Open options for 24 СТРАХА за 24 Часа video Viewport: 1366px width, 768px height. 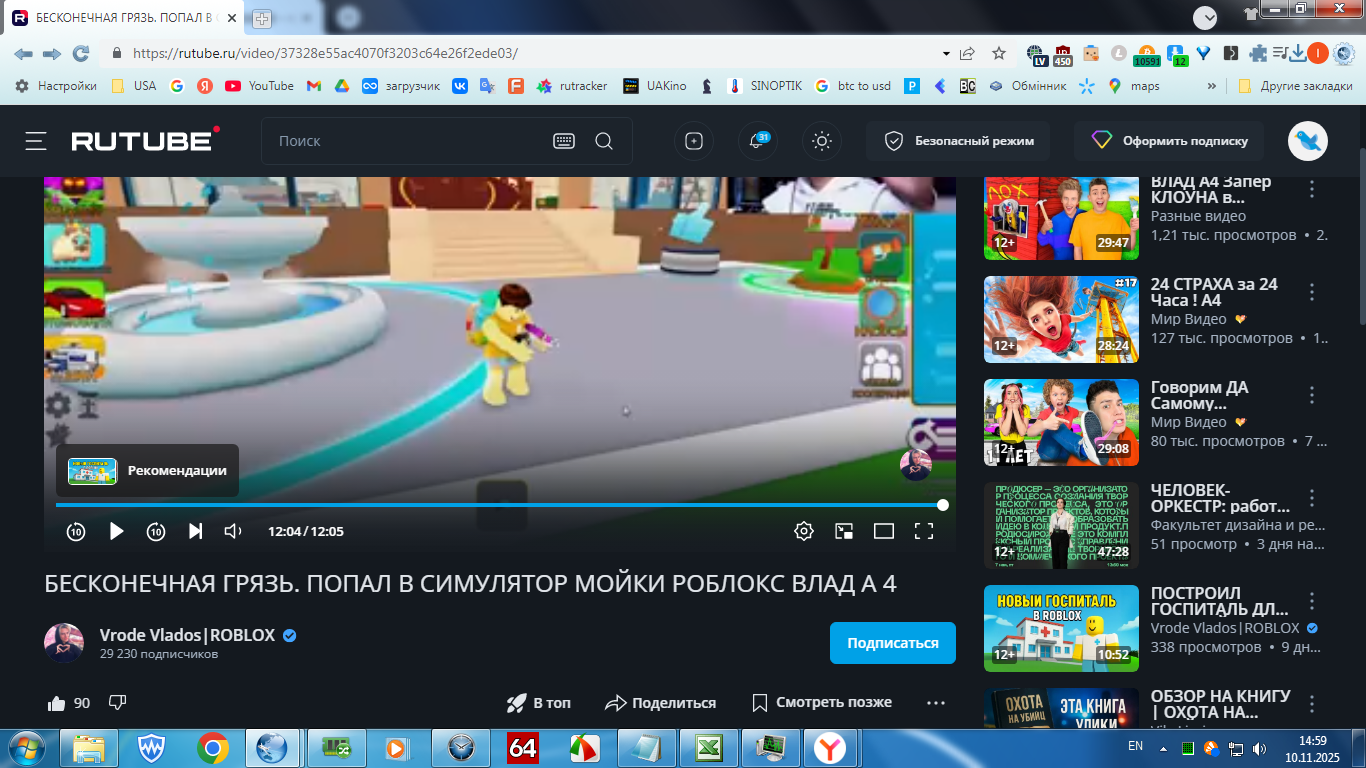tap(1313, 291)
